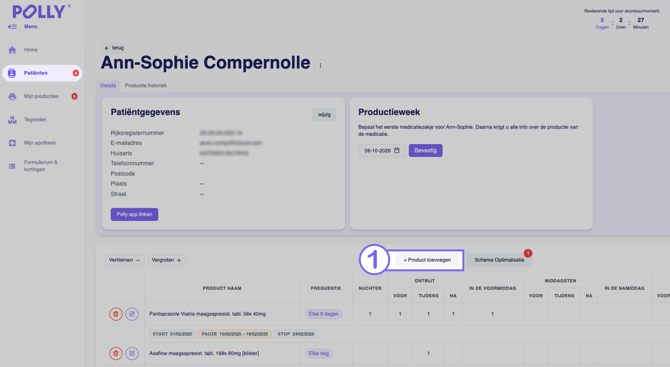Delete the Pantoprazole Viatris row
This screenshot has width=670, height=367.
(116, 314)
